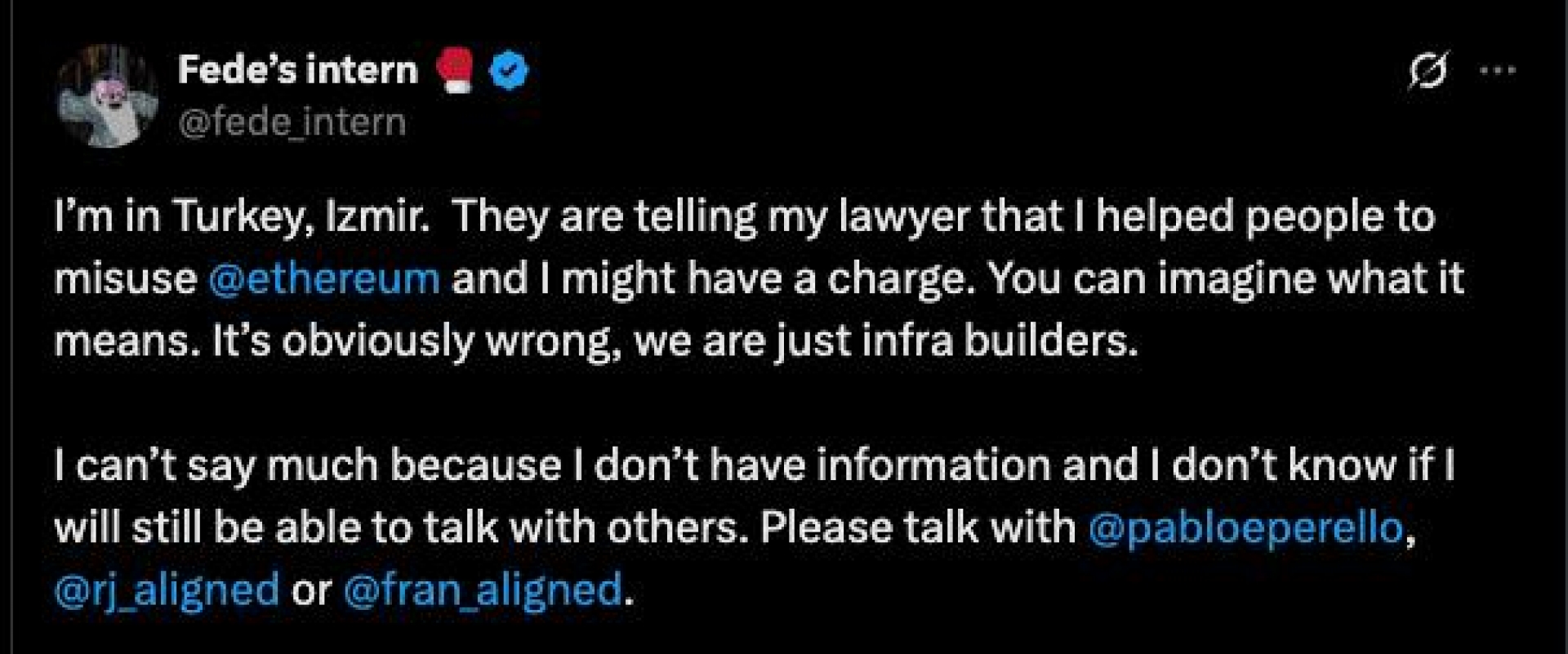Screen dimensions: 1568x654
Task: Click the word "misuse" before @ethereum
Action: click(125, 279)
